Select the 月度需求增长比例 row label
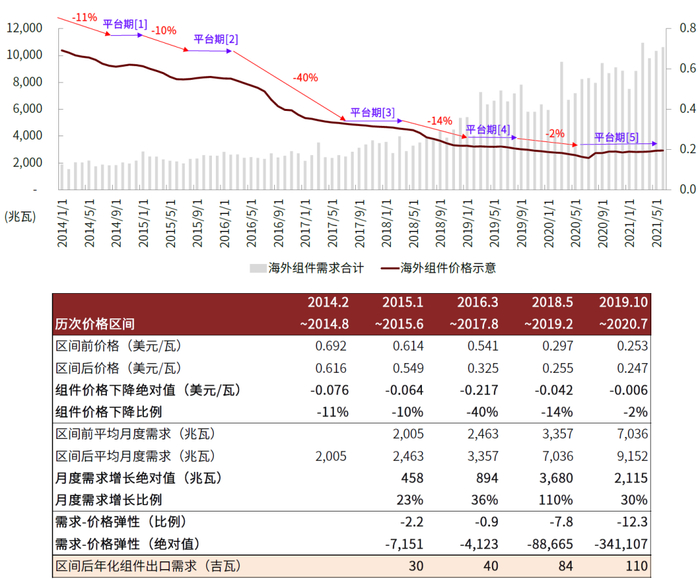 point(108,500)
